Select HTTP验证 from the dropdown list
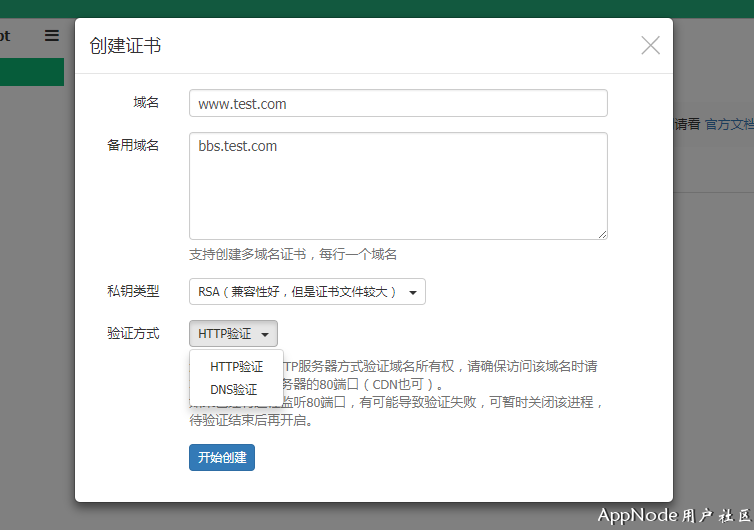 237,367
